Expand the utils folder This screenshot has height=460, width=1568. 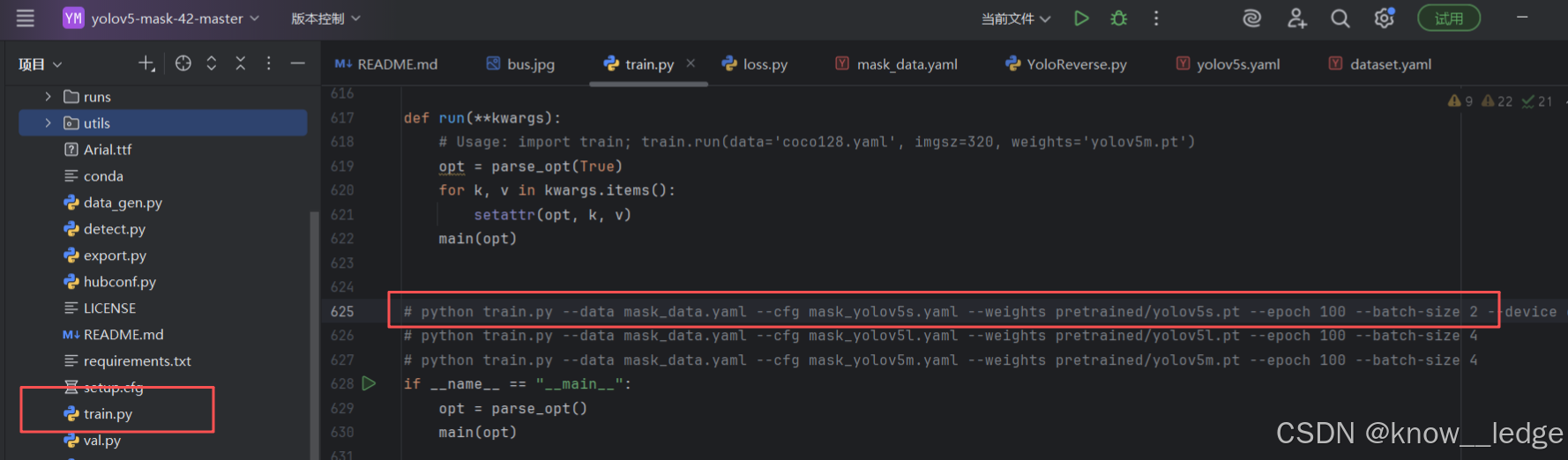[x=48, y=123]
